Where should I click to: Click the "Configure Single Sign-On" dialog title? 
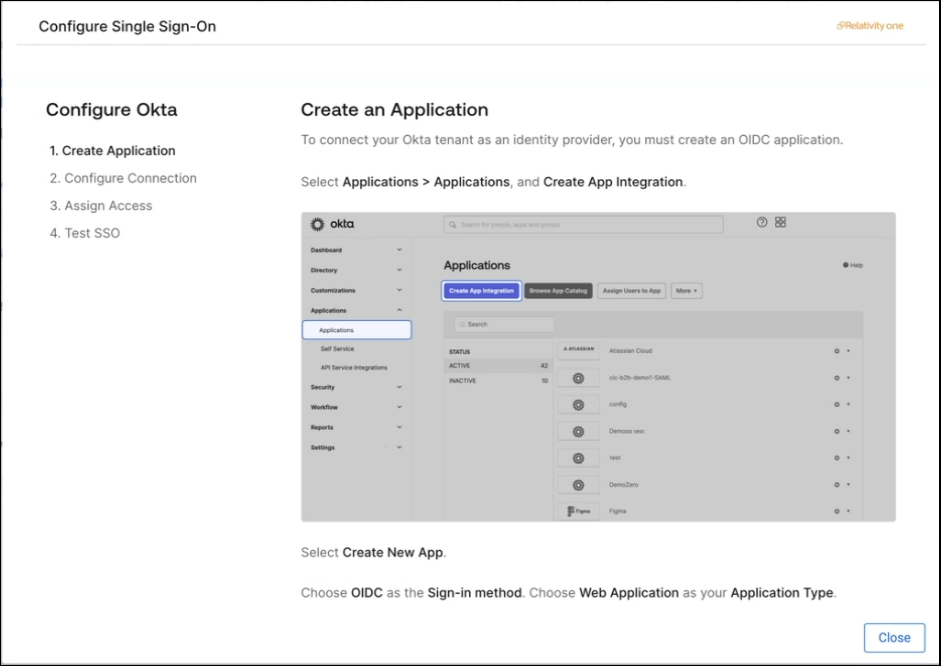click(127, 26)
